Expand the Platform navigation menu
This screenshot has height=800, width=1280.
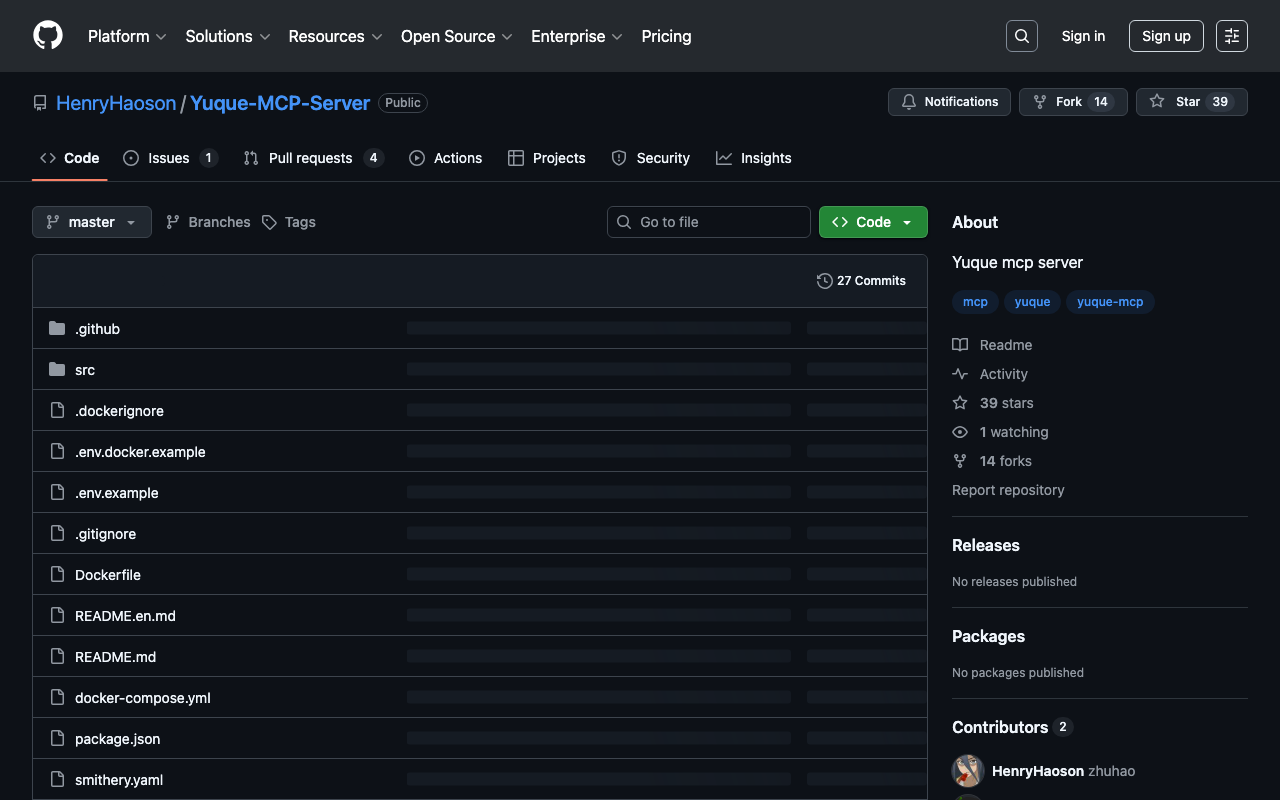[127, 36]
